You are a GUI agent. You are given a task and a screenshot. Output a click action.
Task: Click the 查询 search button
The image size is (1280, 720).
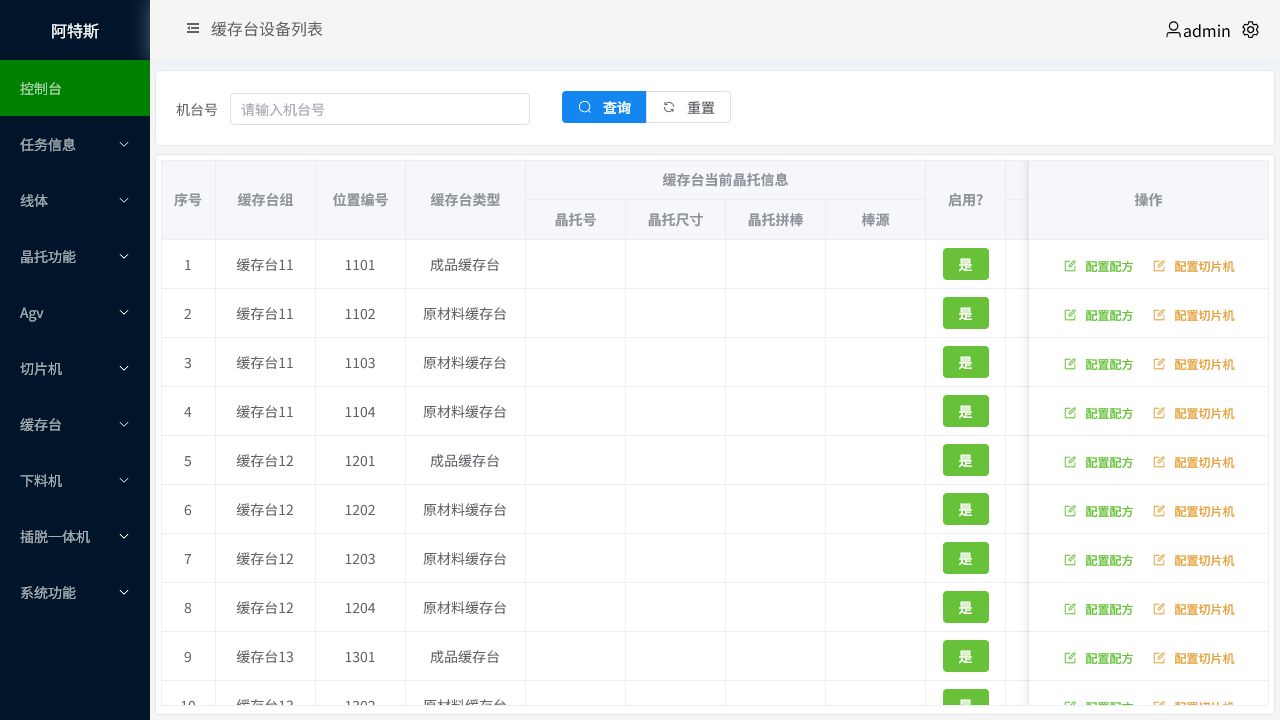click(604, 107)
